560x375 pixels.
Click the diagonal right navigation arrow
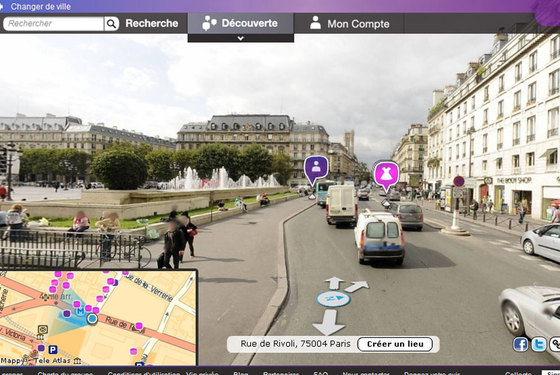[356, 286]
